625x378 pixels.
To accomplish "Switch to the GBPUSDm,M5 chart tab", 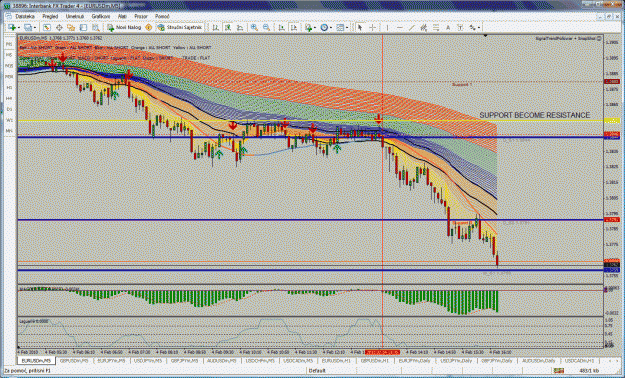I will (74, 360).
